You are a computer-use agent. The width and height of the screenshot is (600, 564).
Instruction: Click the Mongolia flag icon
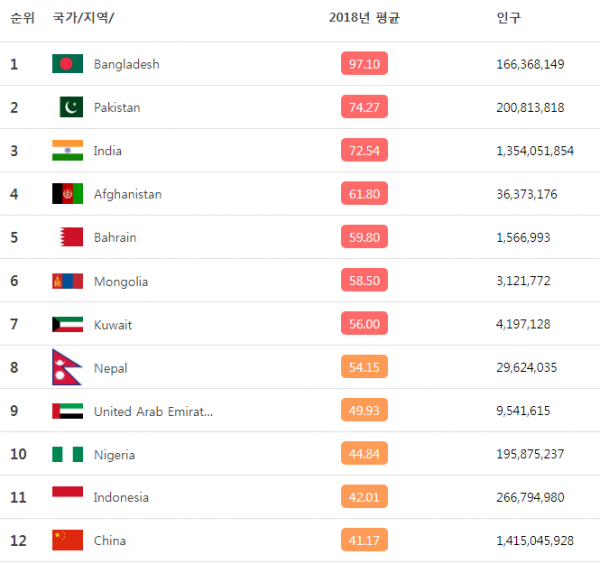point(67,281)
